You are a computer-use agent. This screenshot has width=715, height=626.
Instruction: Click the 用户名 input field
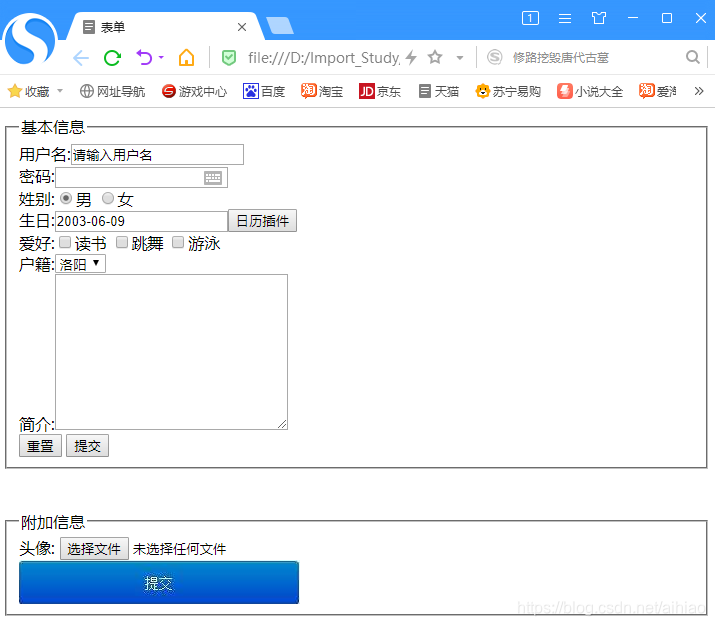157,155
